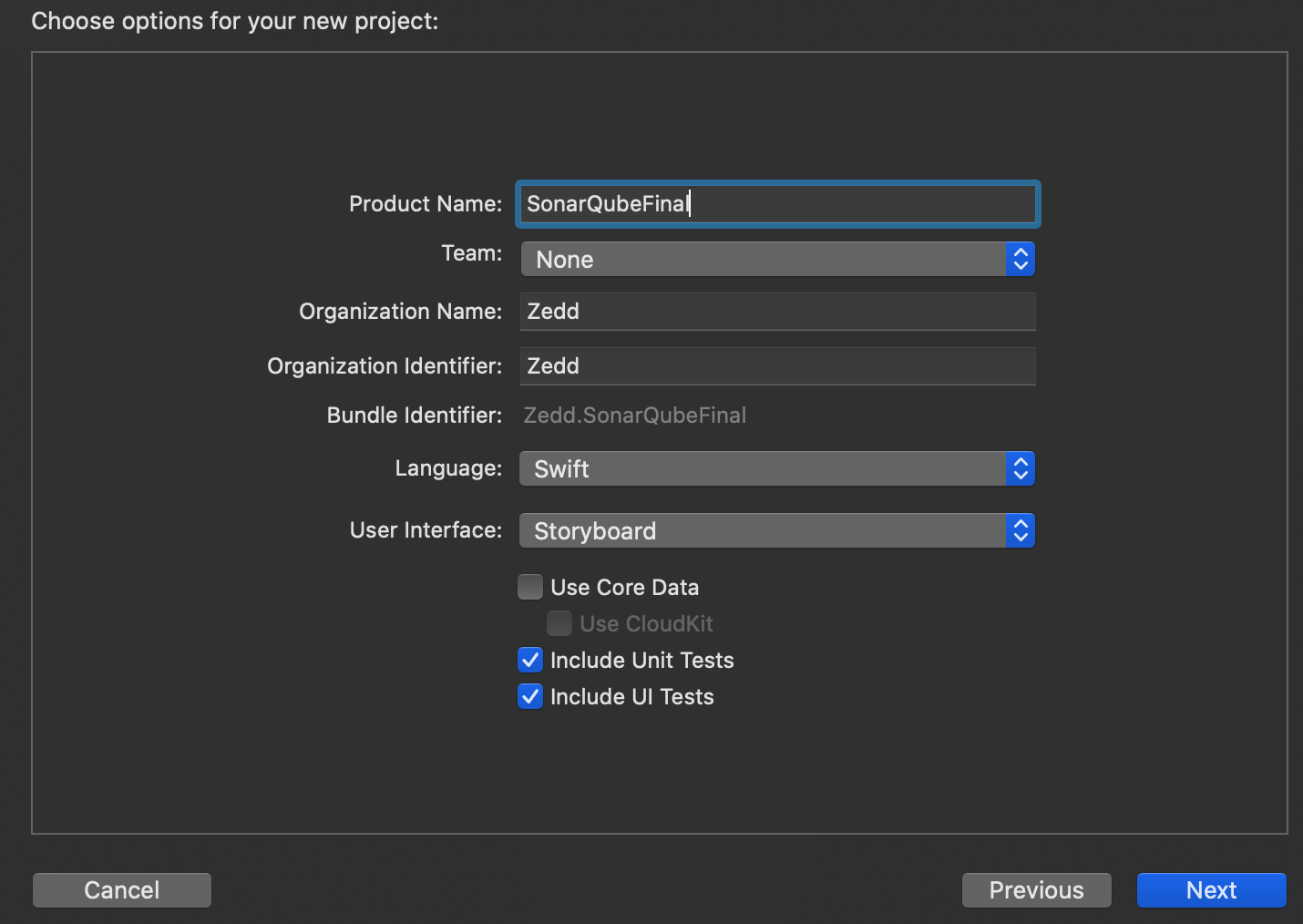
Task: Open the Language dropdown set to Swift
Action: [765, 469]
